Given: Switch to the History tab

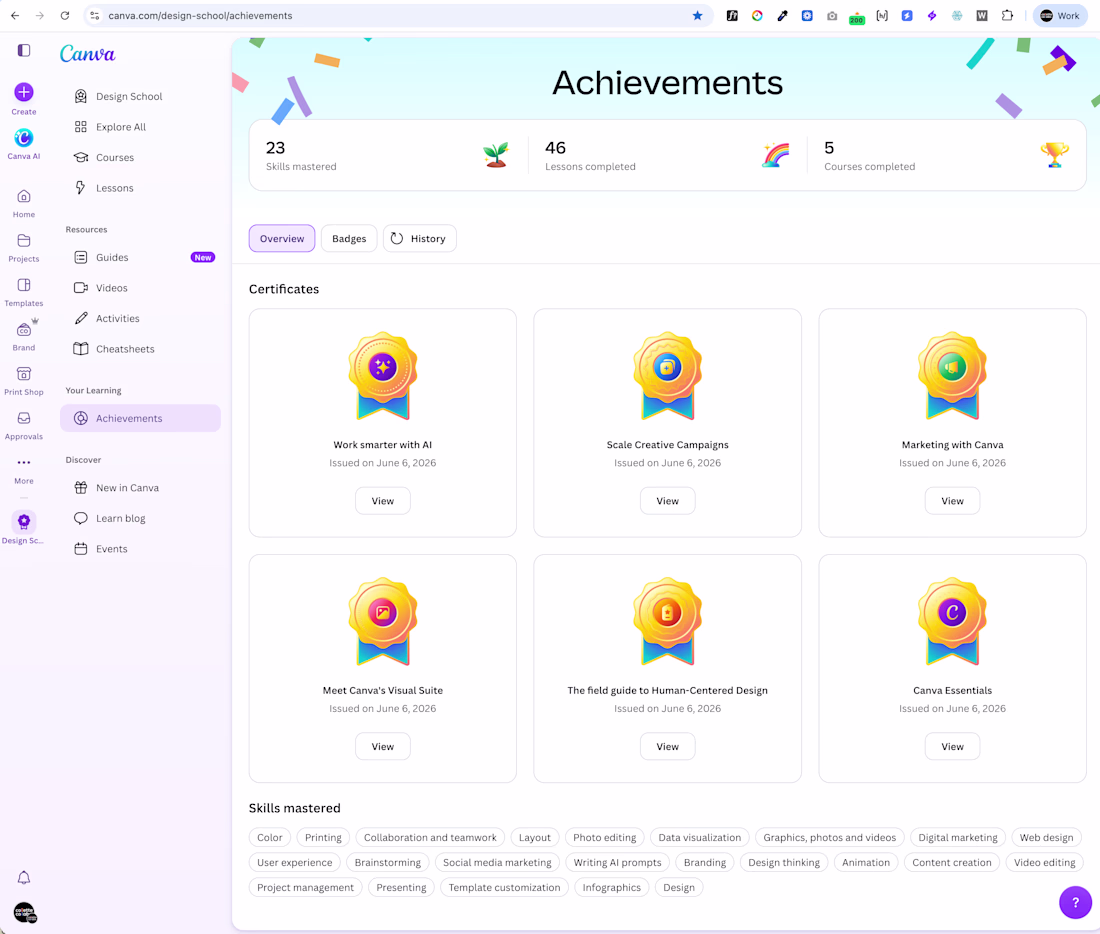Looking at the screenshot, I should [420, 239].
